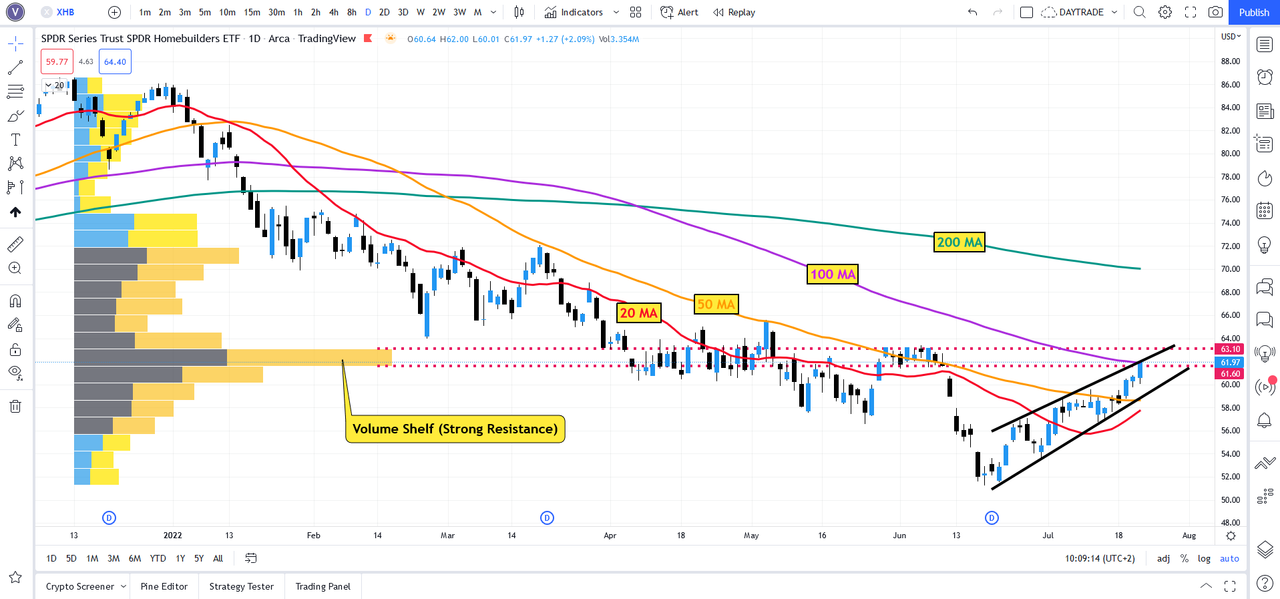Switch to the 4h timeframe

(333, 12)
